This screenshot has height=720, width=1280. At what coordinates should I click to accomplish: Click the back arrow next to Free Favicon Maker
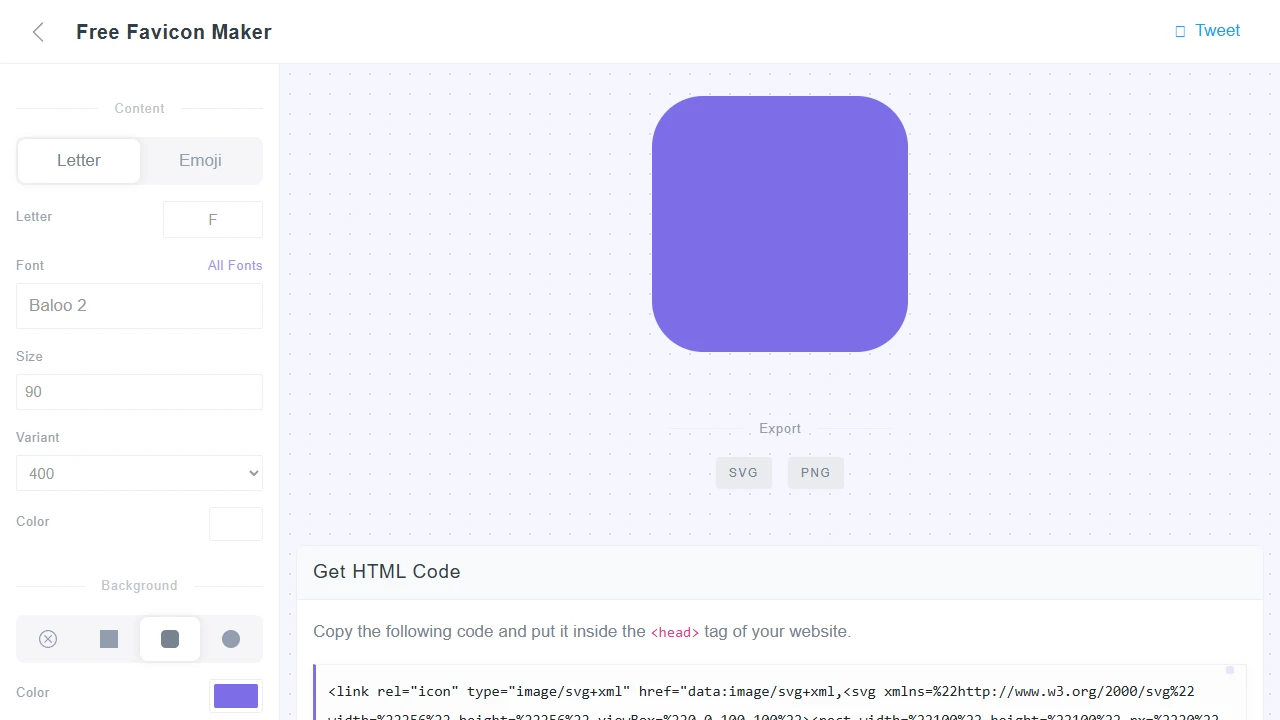37,31
